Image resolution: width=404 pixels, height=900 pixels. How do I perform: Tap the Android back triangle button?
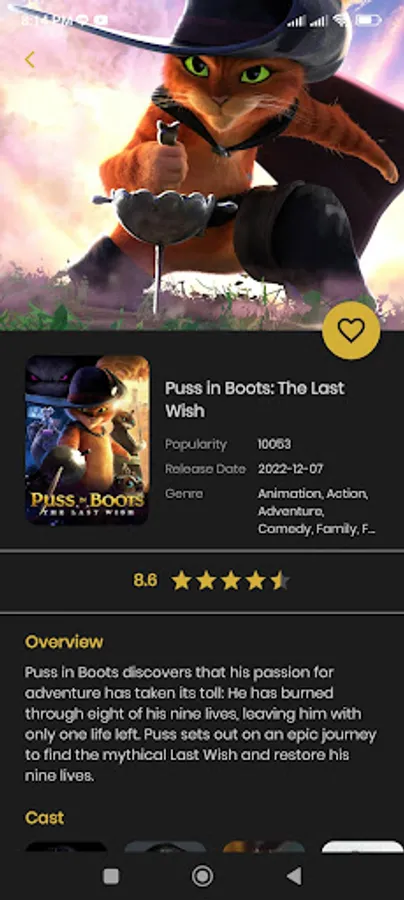point(294,875)
